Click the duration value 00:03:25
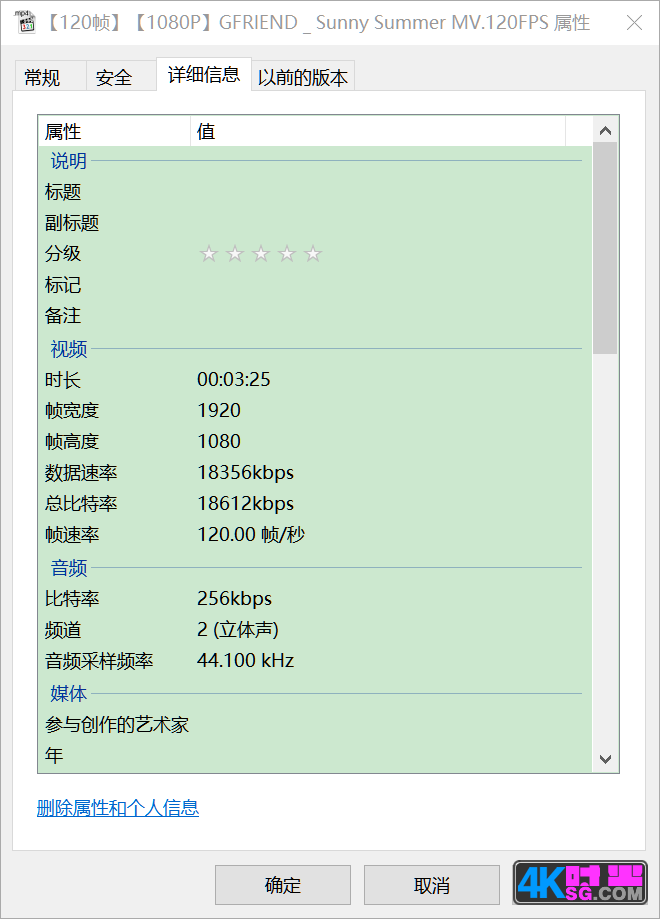 [x=234, y=380]
